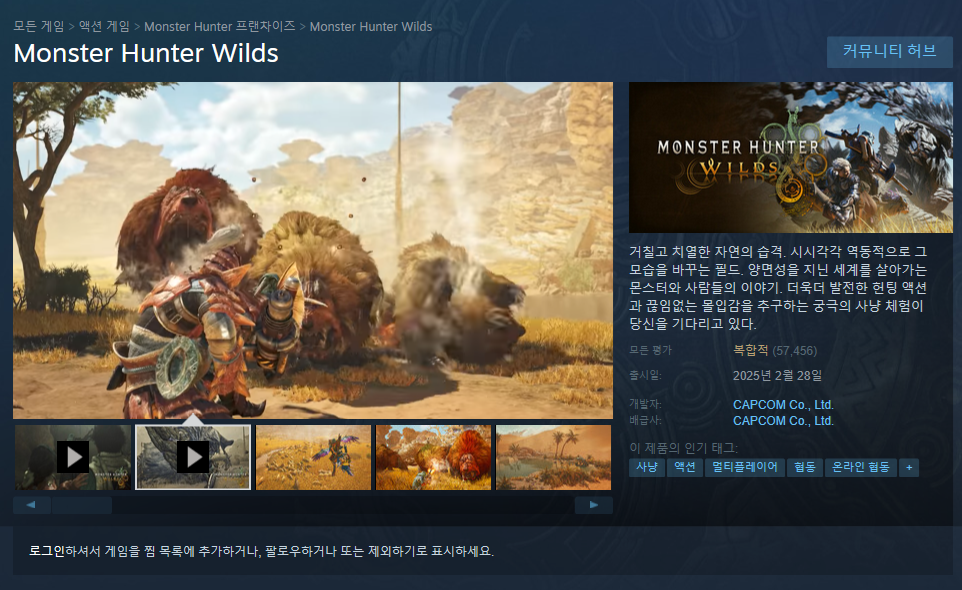Select the 협동 tag
This screenshot has width=962, height=590.
point(805,467)
